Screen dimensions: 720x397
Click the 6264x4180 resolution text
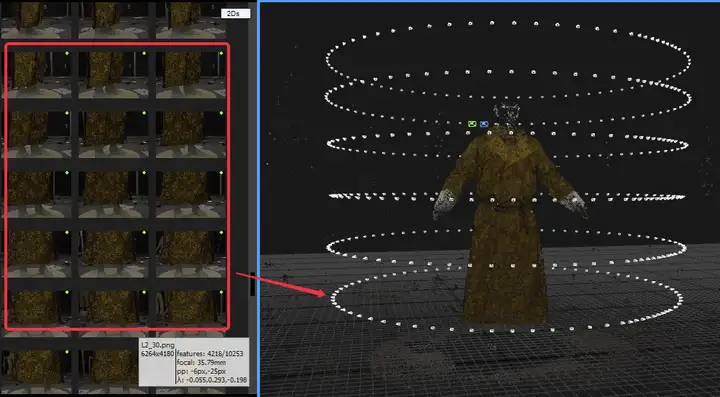[157, 353]
